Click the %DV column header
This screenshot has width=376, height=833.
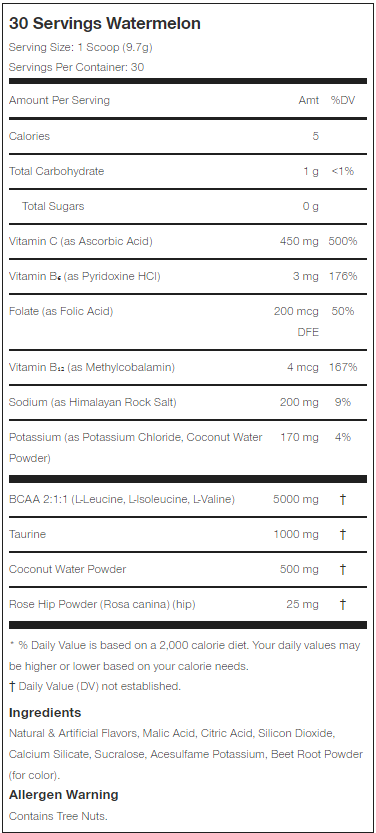pyautogui.click(x=343, y=100)
